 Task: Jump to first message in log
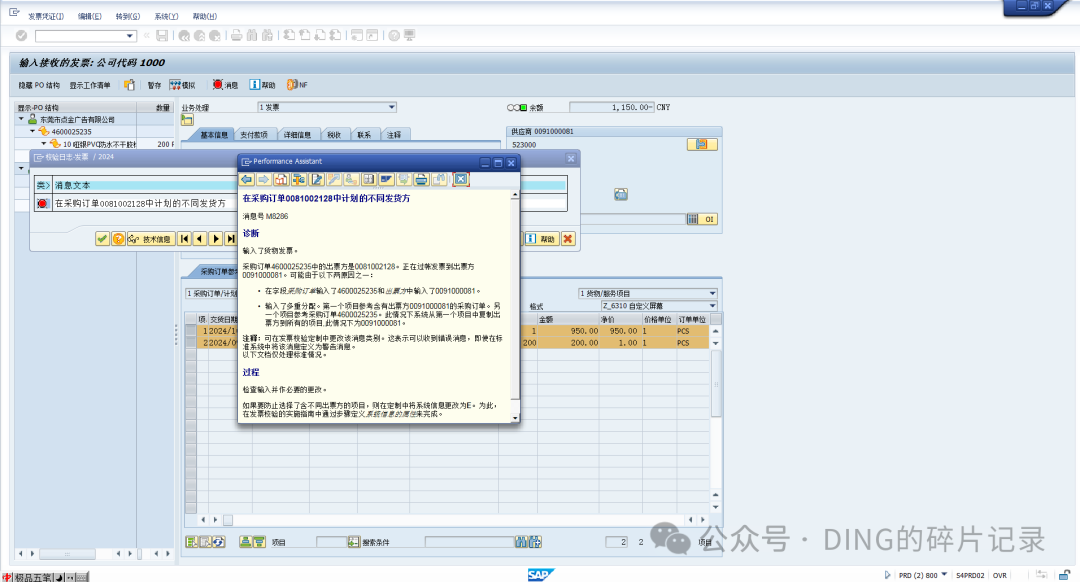(184, 239)
